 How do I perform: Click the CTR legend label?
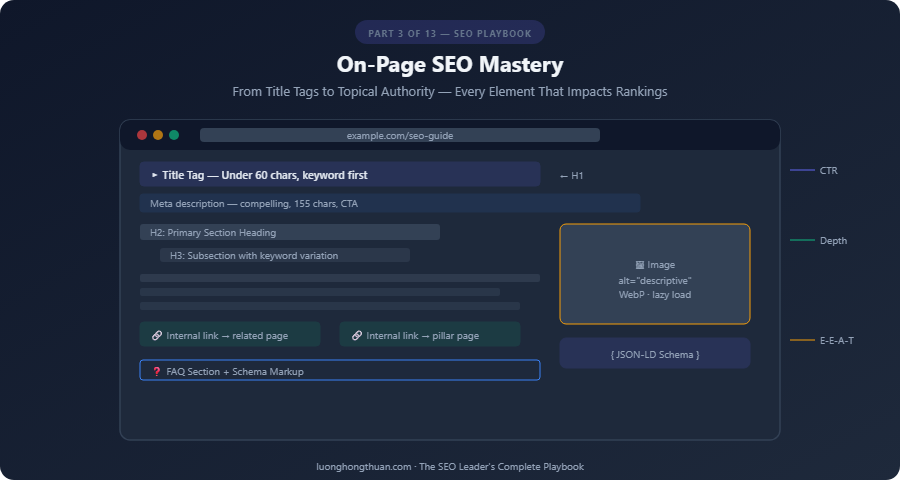point(828,171)
